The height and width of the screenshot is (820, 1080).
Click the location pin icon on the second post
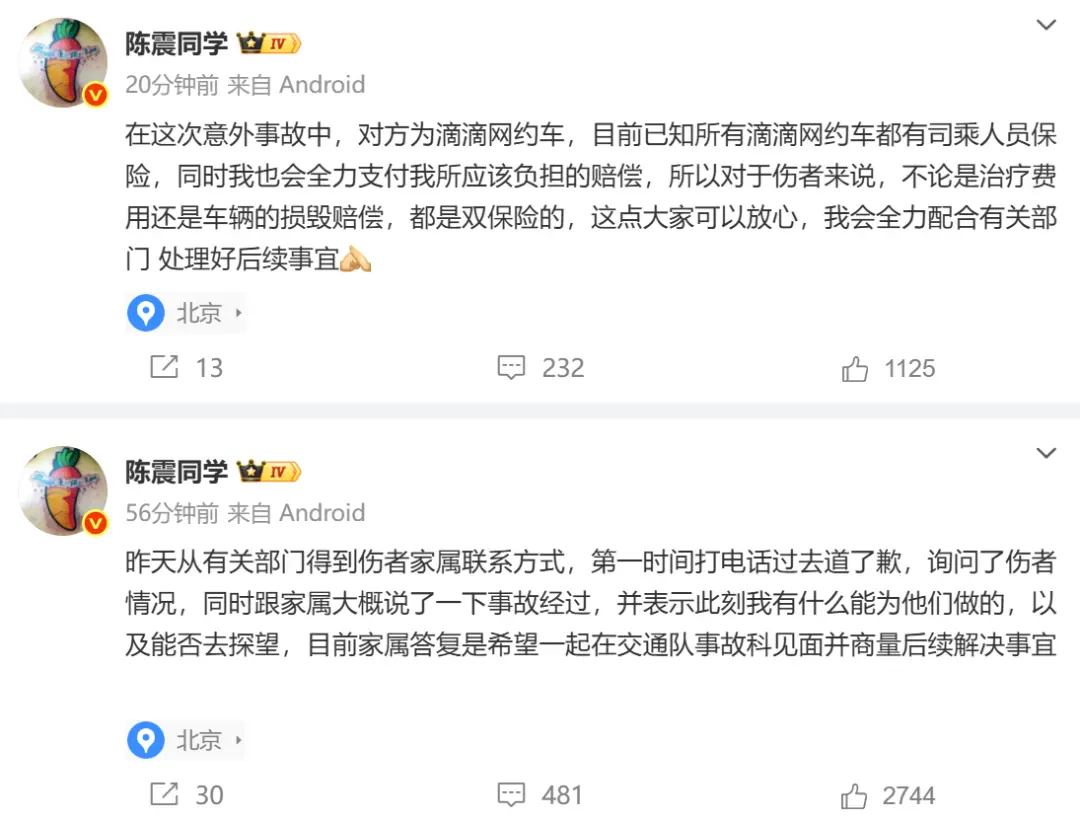tap(146, 741)
